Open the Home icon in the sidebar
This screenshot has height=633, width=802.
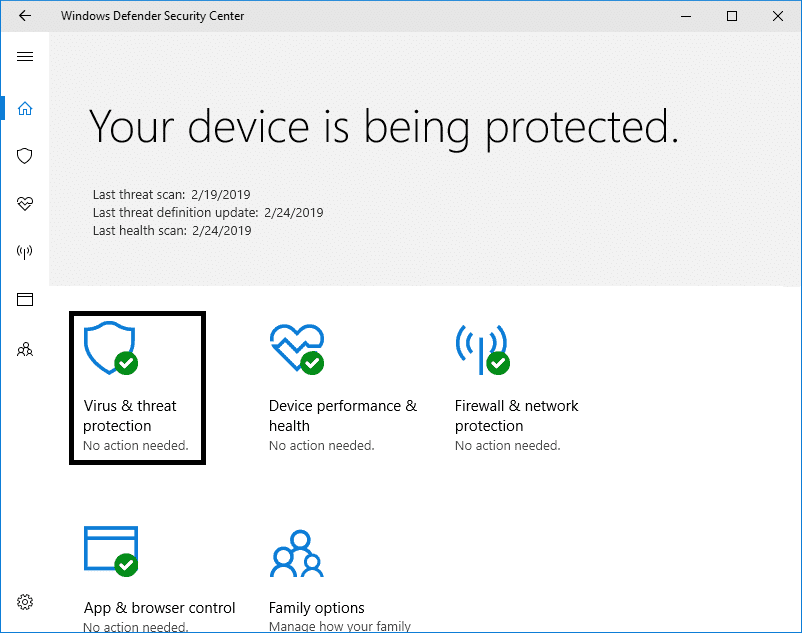[x=24, y=108]
